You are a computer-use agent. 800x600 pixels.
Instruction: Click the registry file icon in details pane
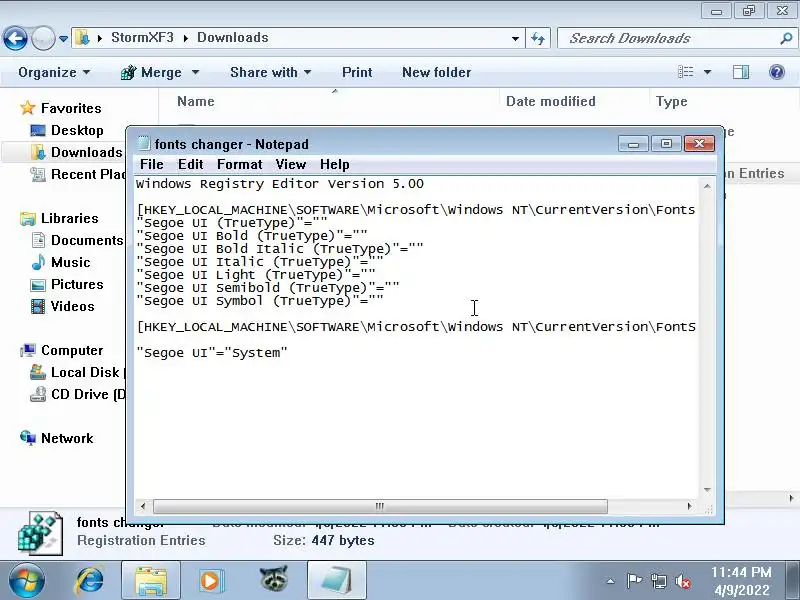tap(40, 534)
